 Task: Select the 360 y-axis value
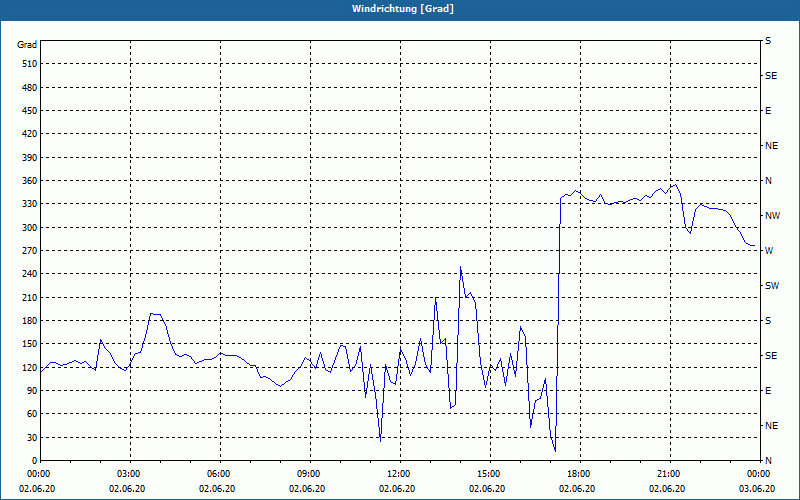[x=30, y=181]
